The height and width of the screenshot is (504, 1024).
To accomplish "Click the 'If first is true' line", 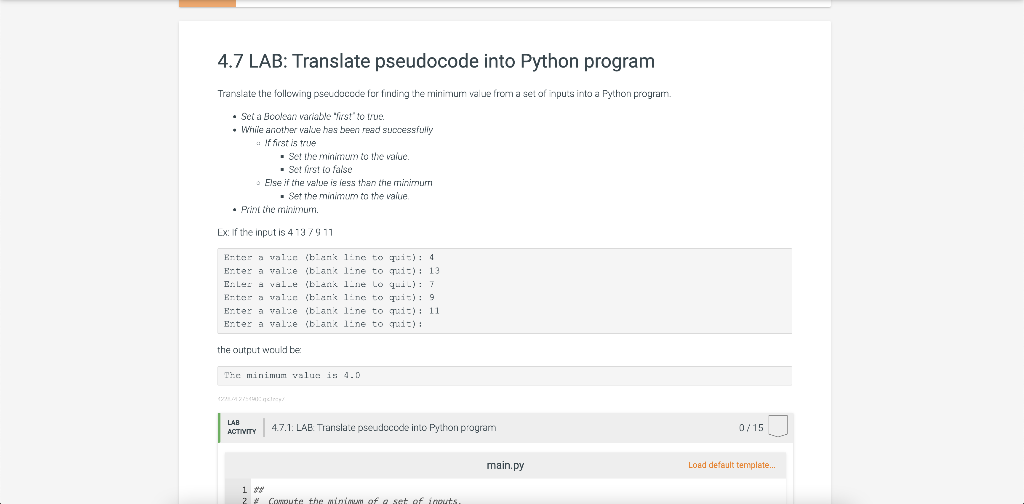I will pyautogui.click(x=291, y=143).
